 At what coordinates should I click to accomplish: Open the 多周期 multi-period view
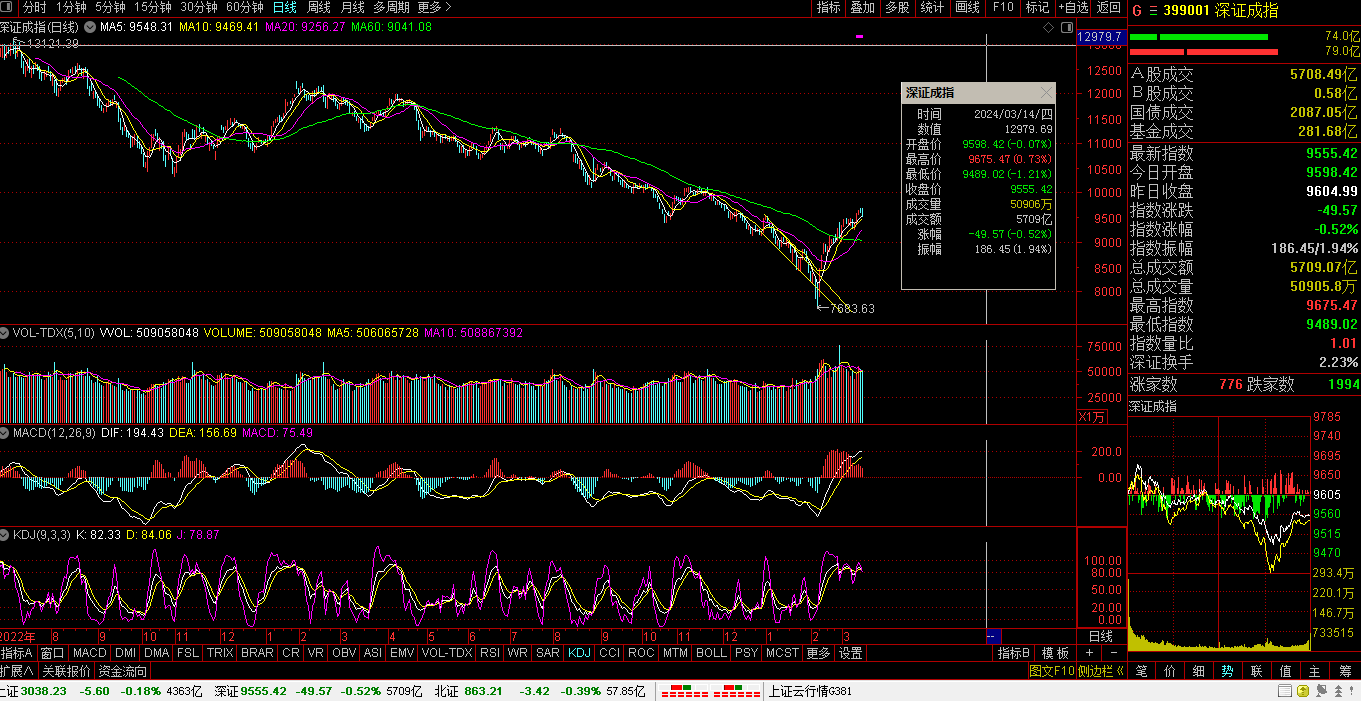(392, 7)
